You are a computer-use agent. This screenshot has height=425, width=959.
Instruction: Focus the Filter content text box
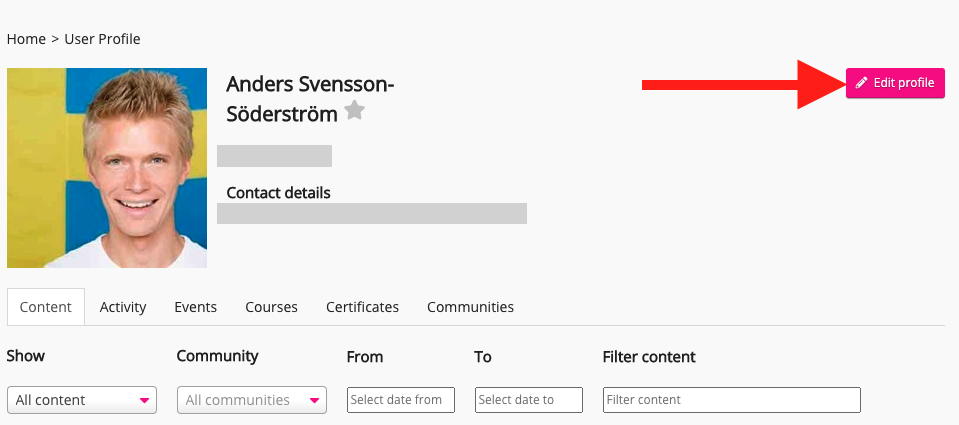pyautogui.click(x=731, y=400)
